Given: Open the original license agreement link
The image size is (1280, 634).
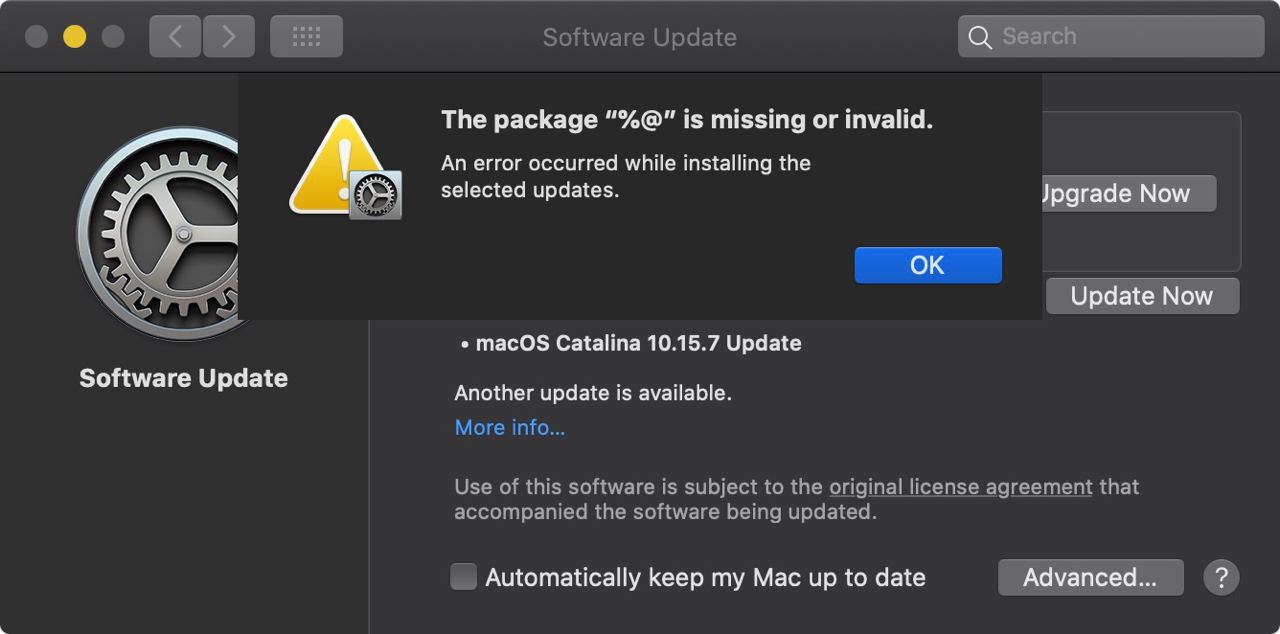Looking at the screenshot, I should click(961, 487).
